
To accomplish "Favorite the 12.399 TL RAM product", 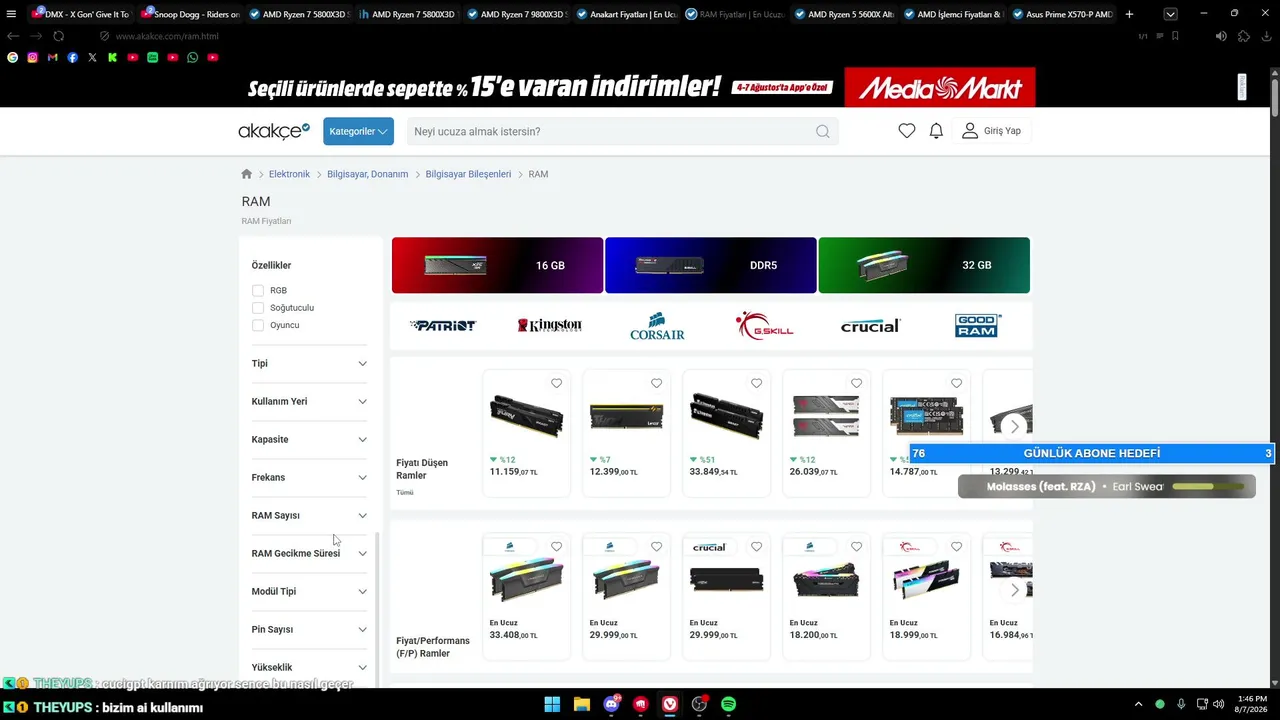I will coord(657,383).
